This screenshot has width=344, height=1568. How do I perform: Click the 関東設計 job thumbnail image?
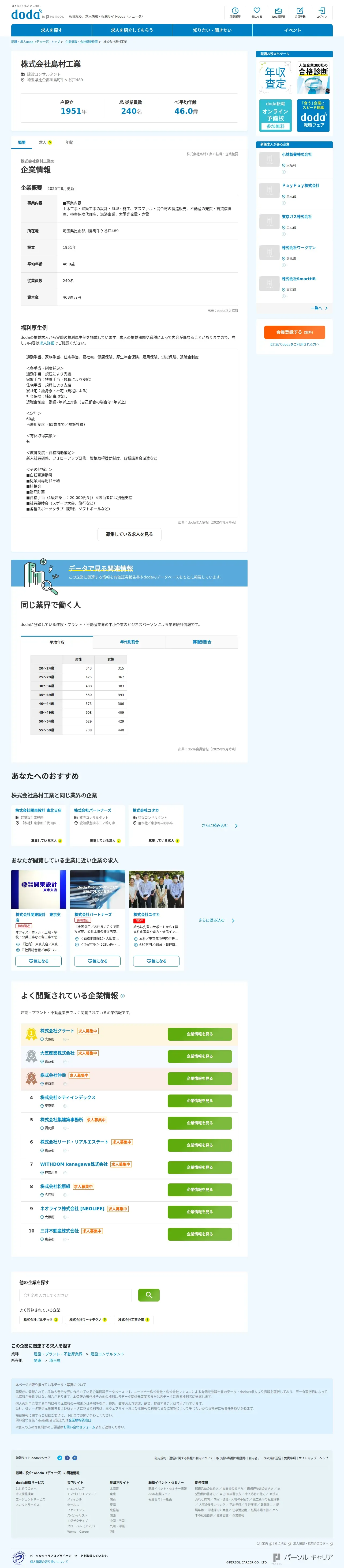point(38,890)
